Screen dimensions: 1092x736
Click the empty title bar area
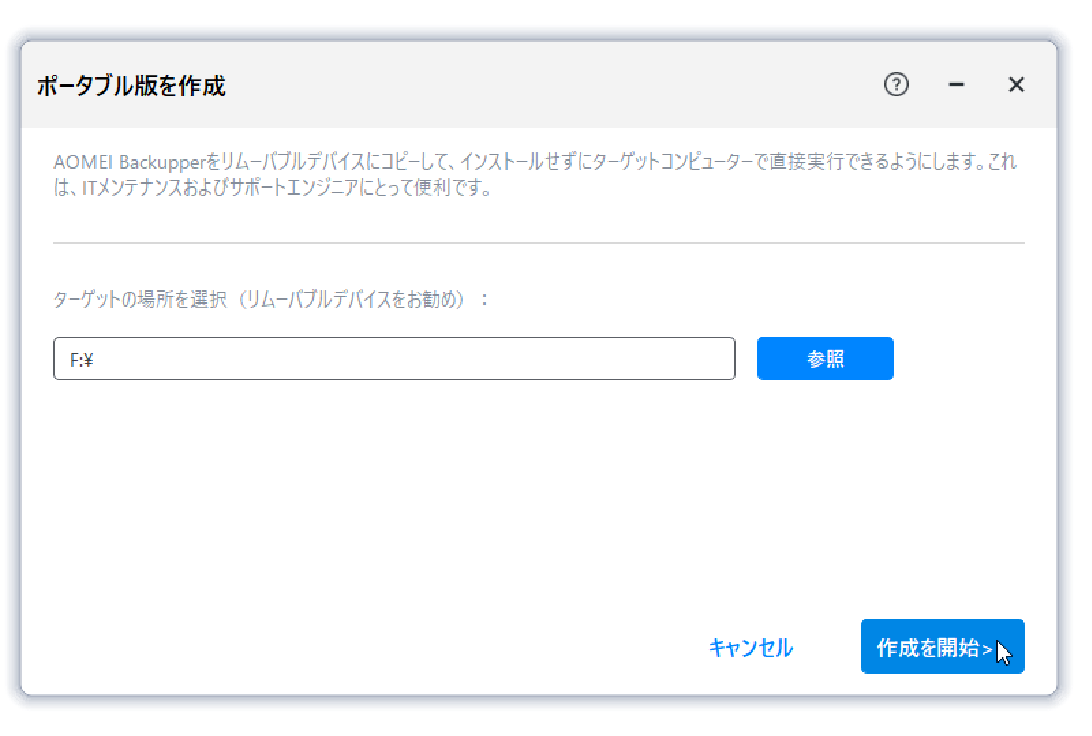coord(550,86)
